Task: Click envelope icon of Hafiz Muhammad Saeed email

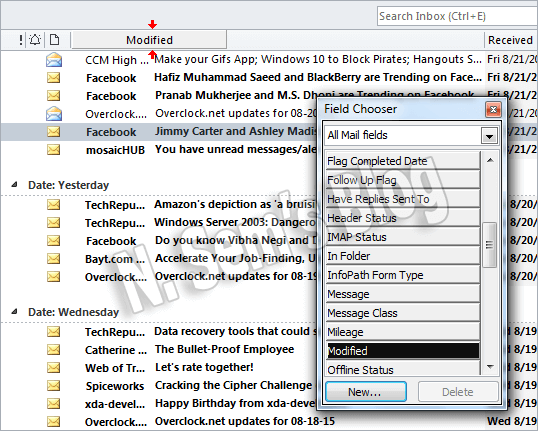Action: coord(54,78)
